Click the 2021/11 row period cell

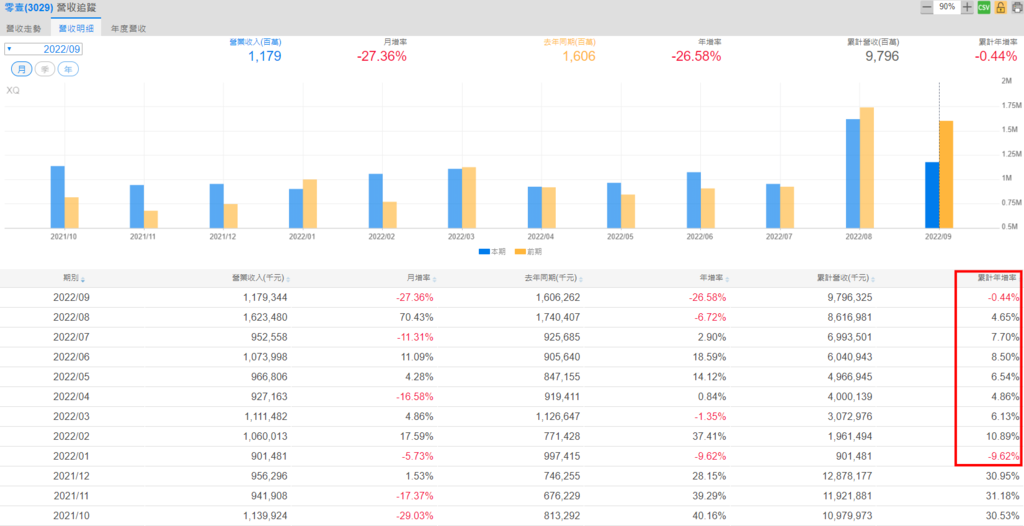pyautogui.click(x=71, y=496)
